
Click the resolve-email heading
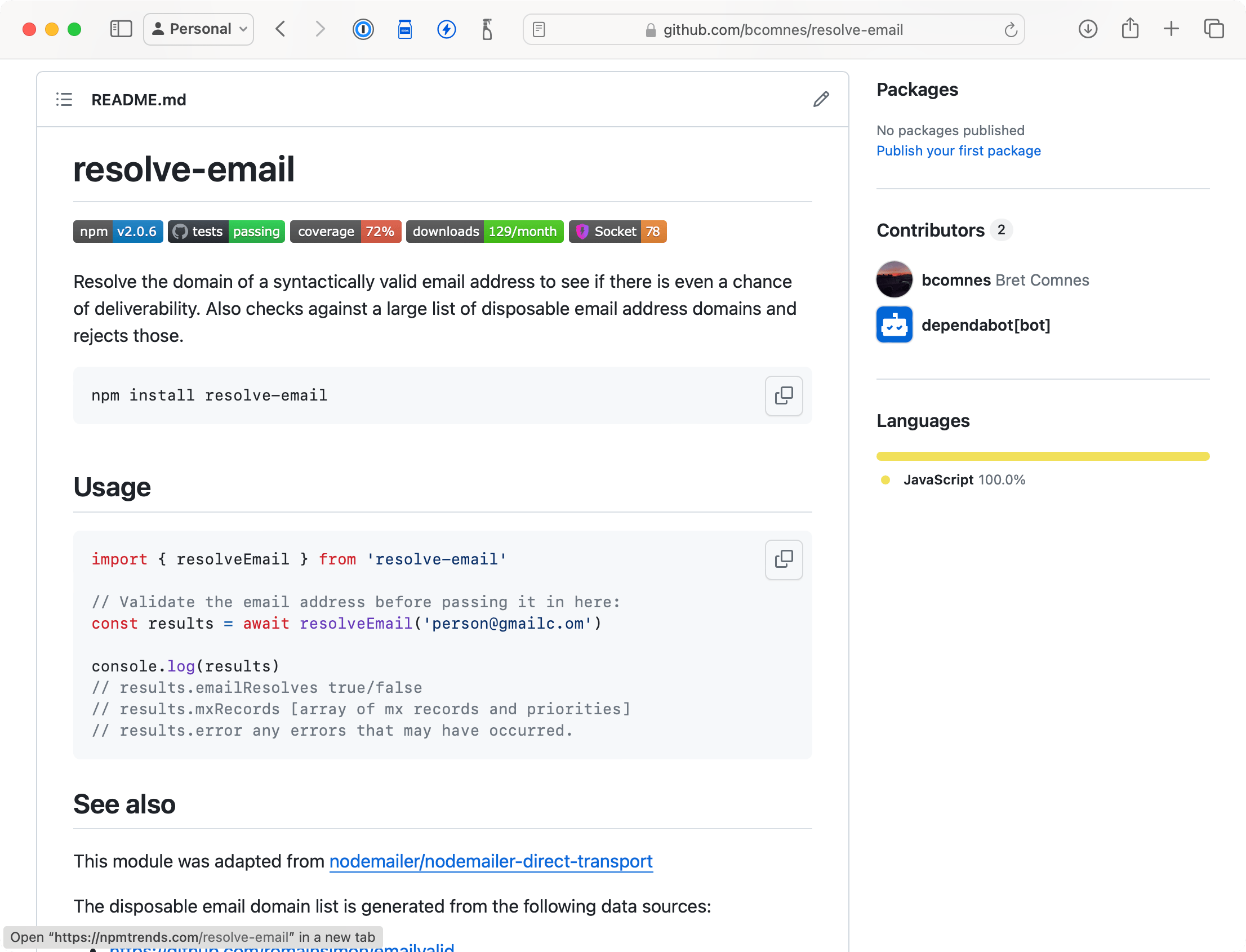pos(184,169)
